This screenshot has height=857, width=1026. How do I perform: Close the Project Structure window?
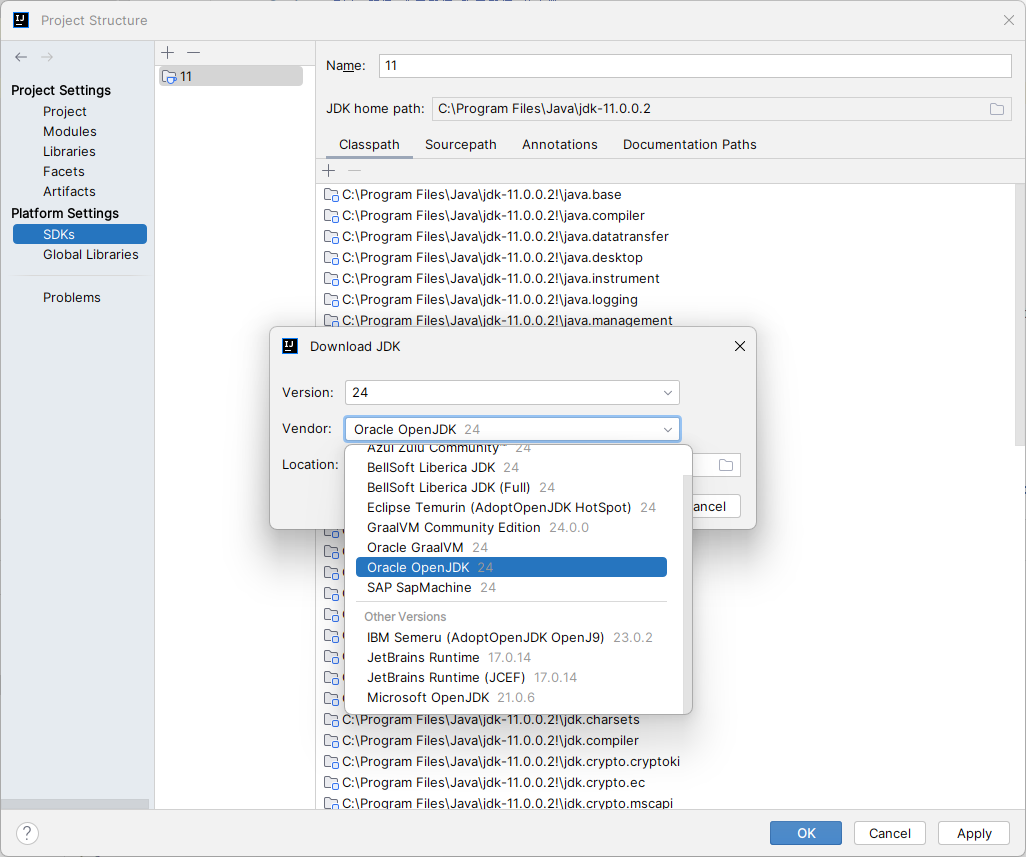(x=1008, y=20)
